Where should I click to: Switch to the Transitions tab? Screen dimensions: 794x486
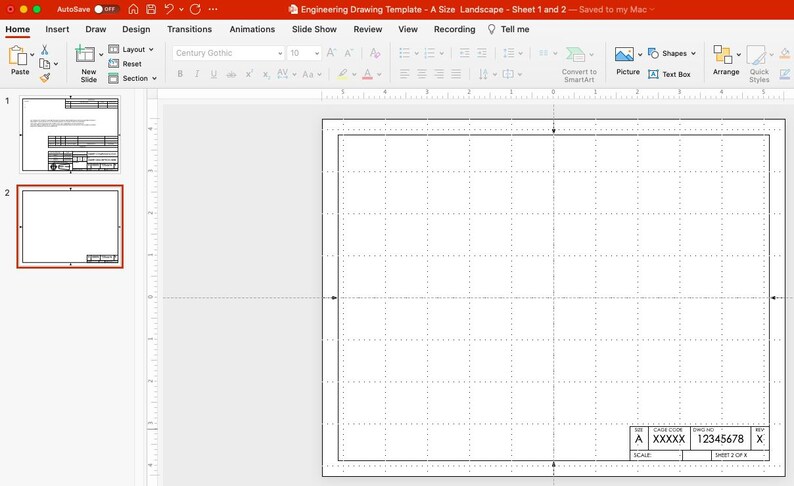[189, 29]
